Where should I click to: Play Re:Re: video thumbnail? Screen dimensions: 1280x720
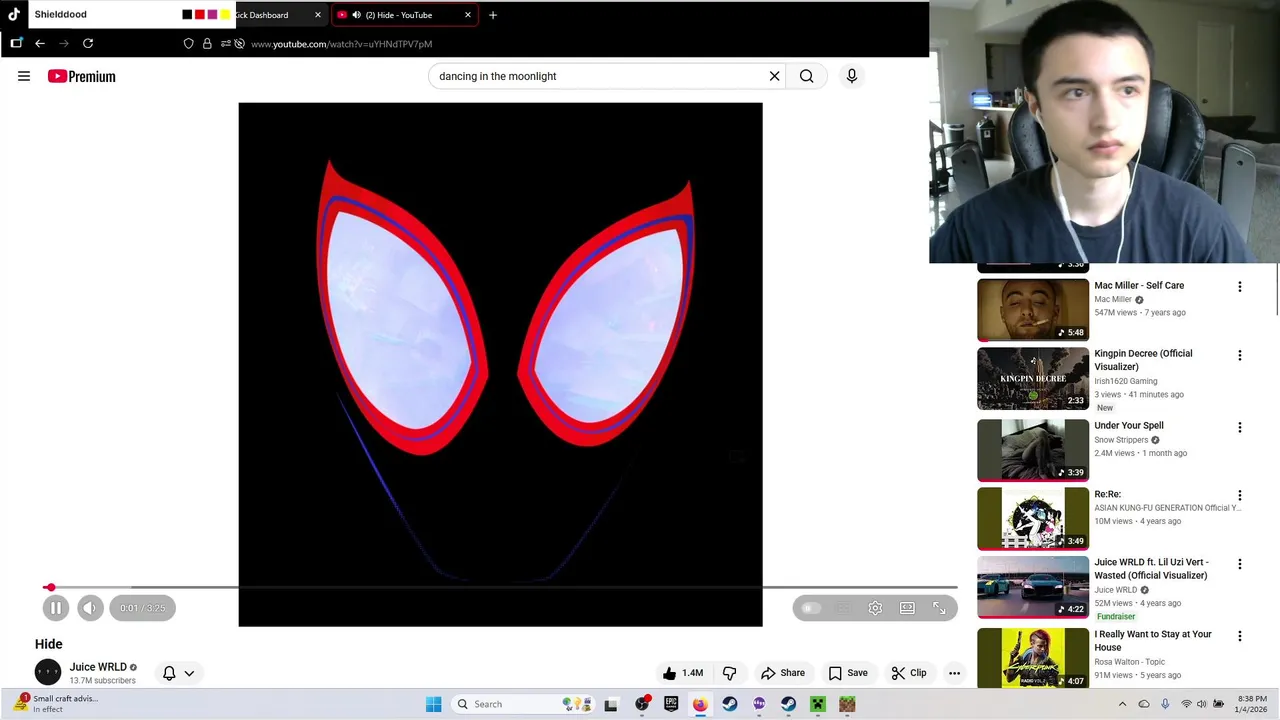tap(1033, 519)
